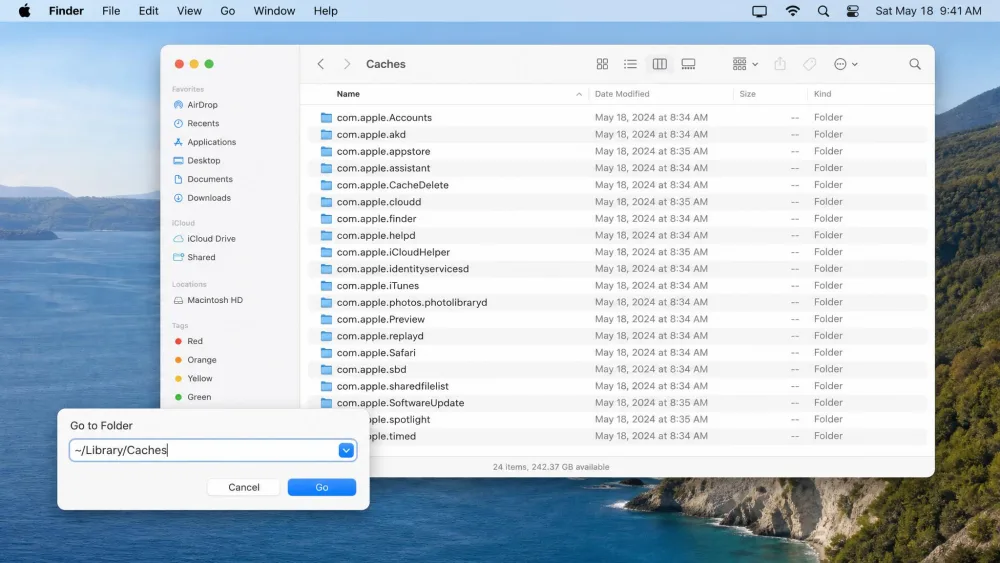Select the com.apple.SoftwareUpdate folder
This screenshot has width=1000, height=563.
click(x=617, y=403)
